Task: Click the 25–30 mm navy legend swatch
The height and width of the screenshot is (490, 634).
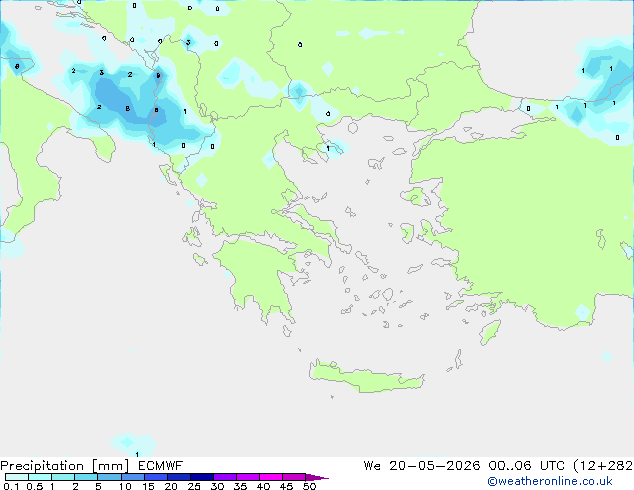Action: pos(202,477)
